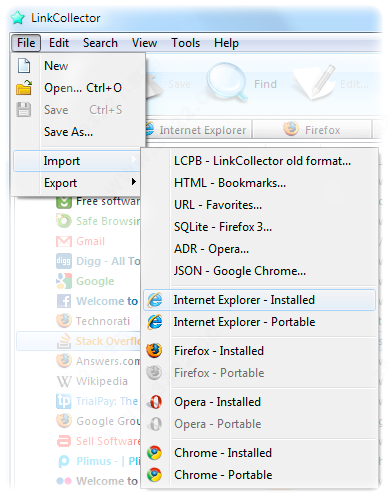Click the Chrome Installed icon
This screenshot has width=388, height=497.
pyautogui.click(x=154, y=453)
